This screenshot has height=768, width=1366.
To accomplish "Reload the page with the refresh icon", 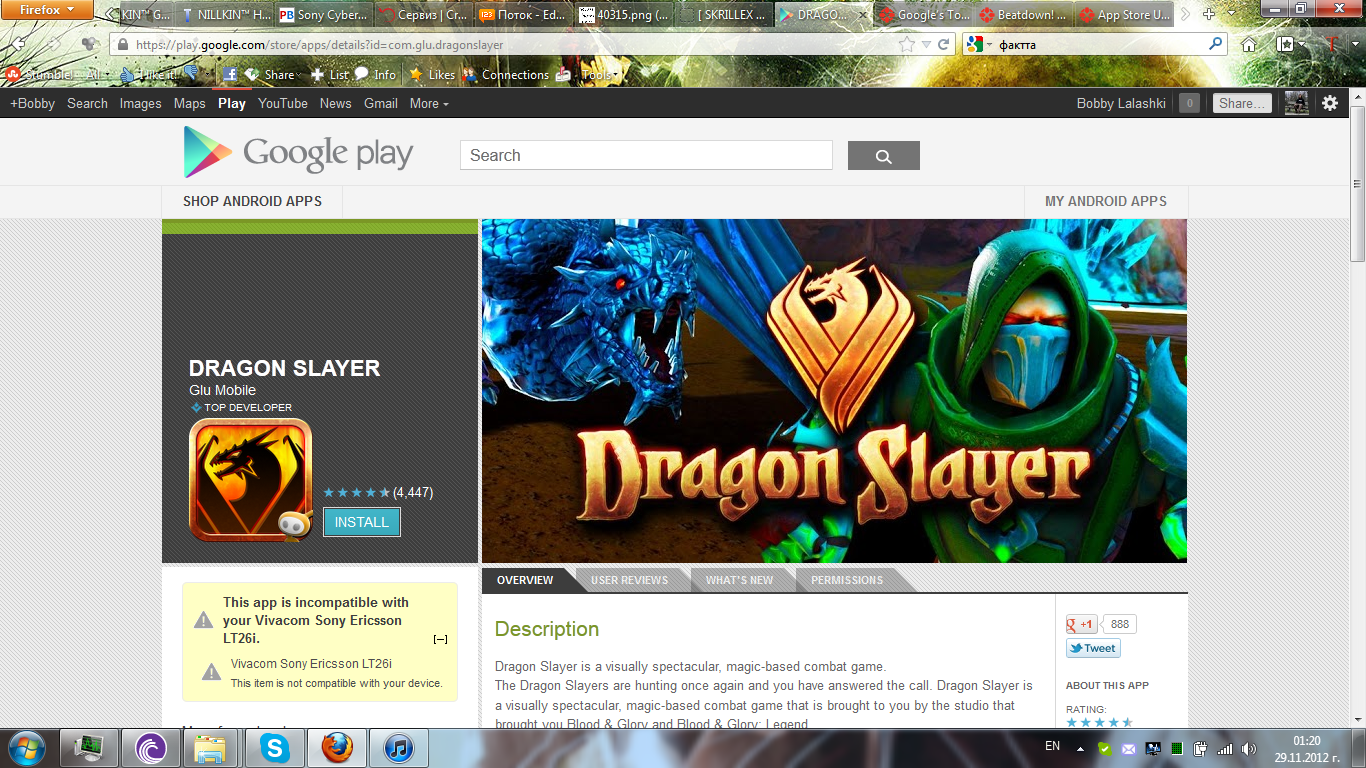I will click(943, 45).
